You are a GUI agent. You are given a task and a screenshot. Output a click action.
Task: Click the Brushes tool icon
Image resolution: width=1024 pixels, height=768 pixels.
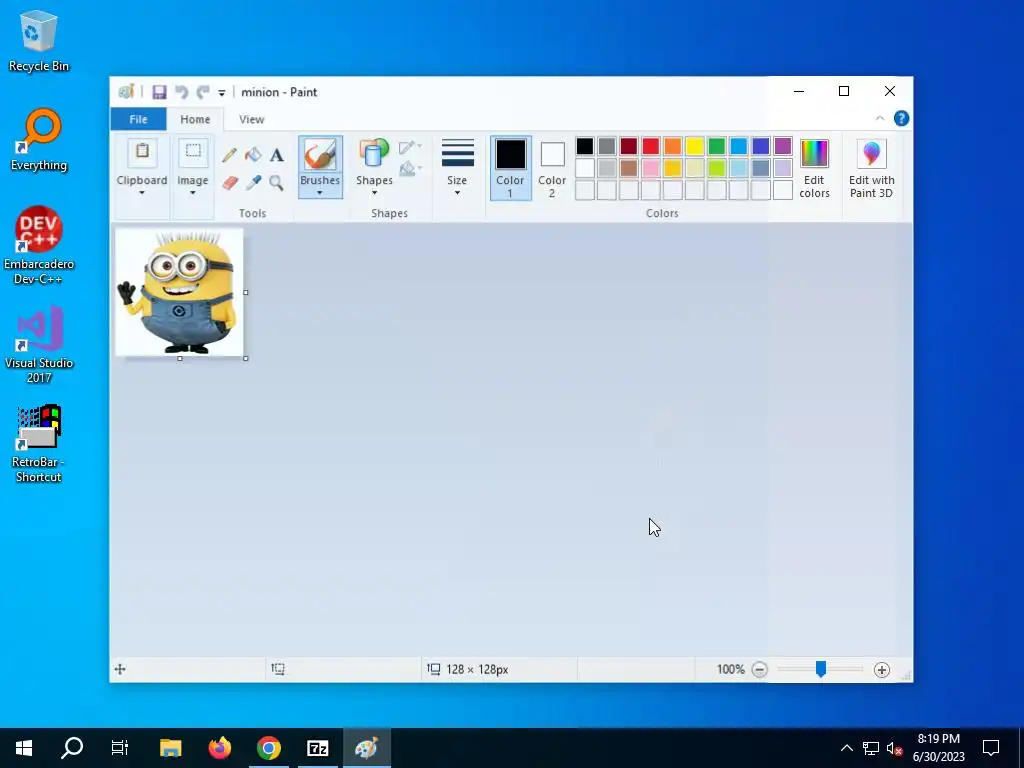pos(320,155)
